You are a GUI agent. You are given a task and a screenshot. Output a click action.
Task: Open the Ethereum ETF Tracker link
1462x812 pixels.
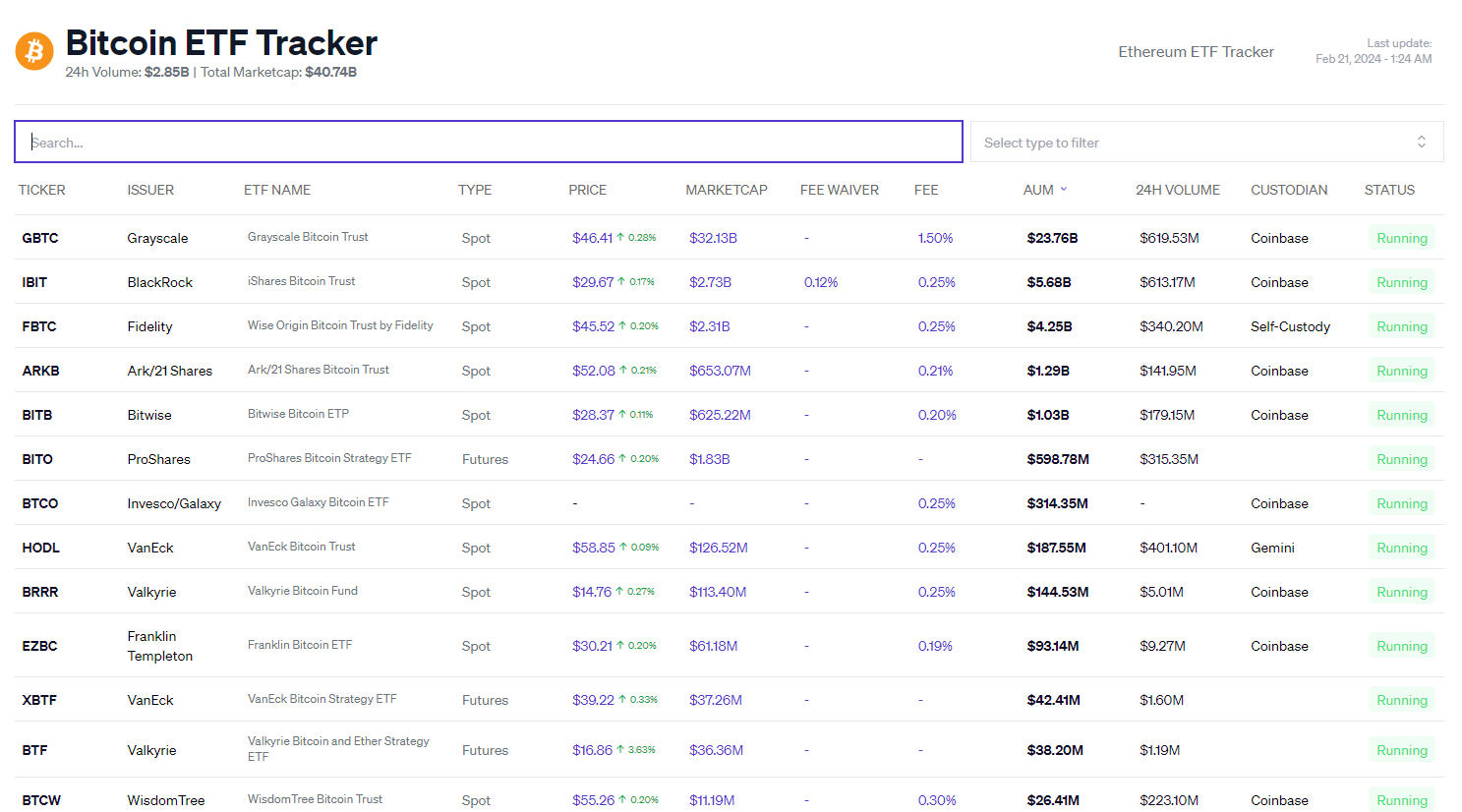coord(1196,52)
